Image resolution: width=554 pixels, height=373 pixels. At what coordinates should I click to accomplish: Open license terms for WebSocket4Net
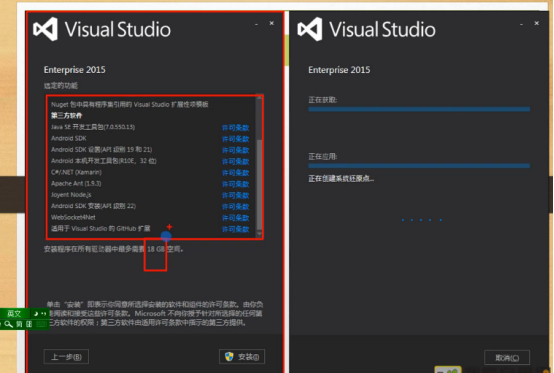[x=235, y=218]
